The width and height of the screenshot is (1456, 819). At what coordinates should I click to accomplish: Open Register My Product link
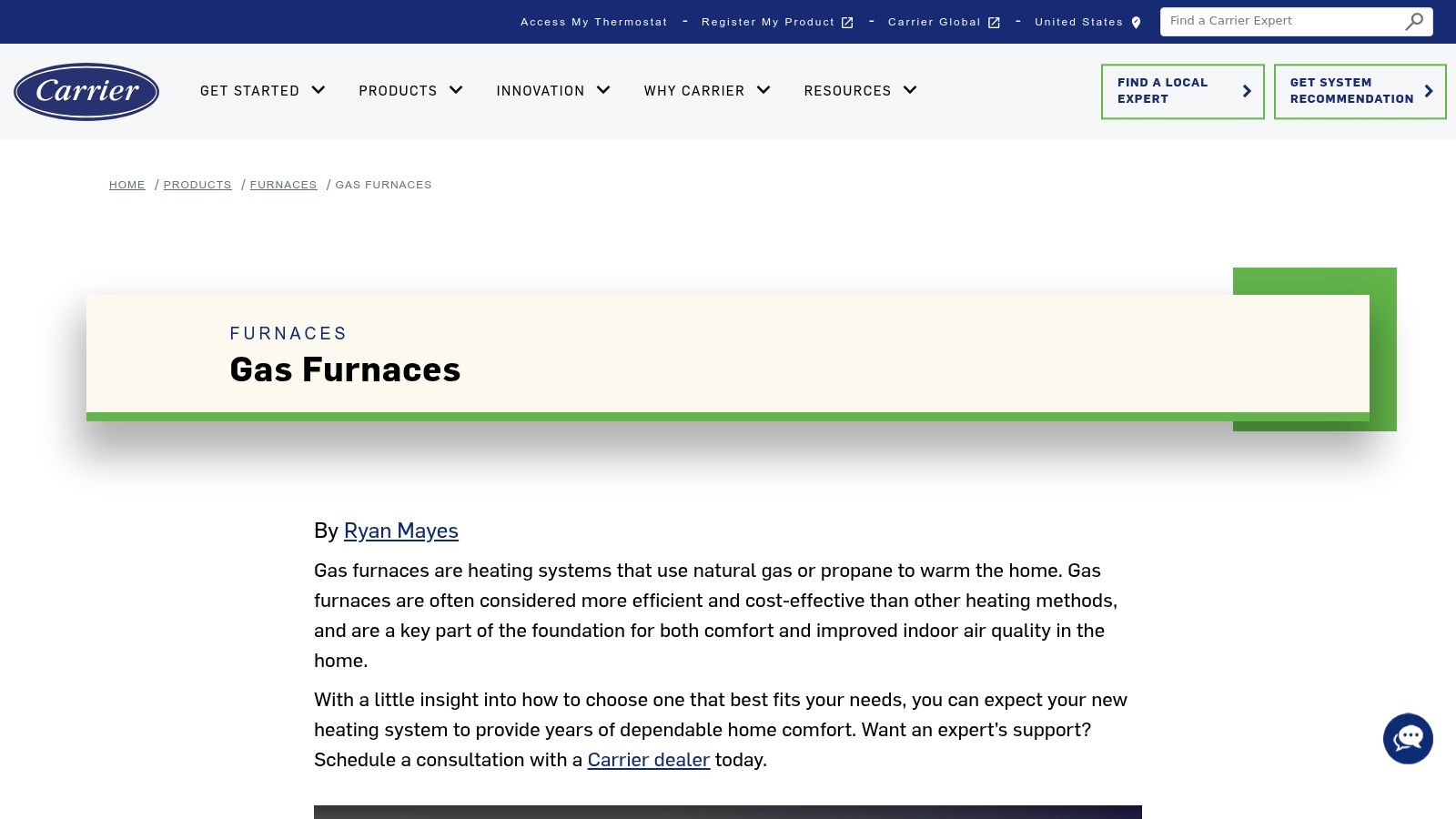768,22
